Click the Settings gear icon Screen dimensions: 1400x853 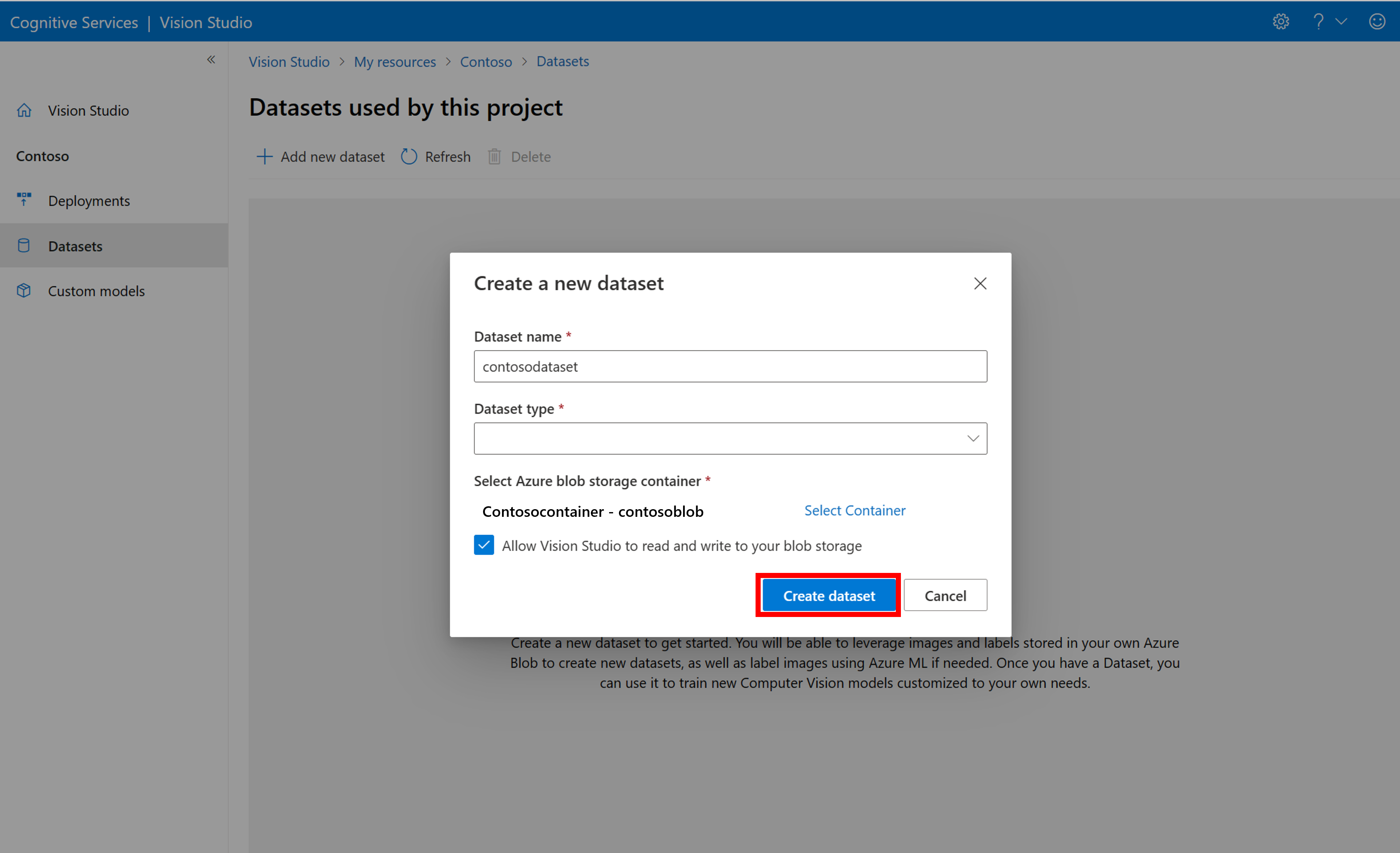[x=1281, y=22]
